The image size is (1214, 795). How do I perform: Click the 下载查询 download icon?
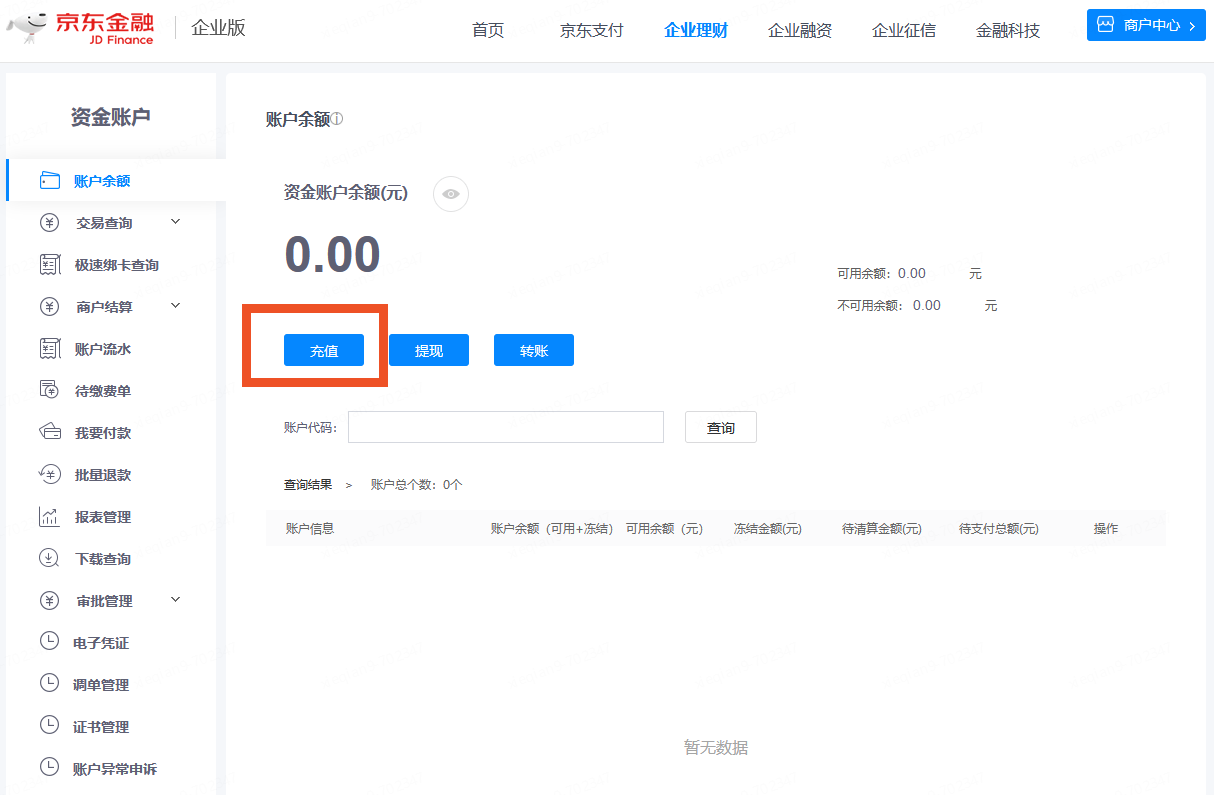[x=50, y=559]
